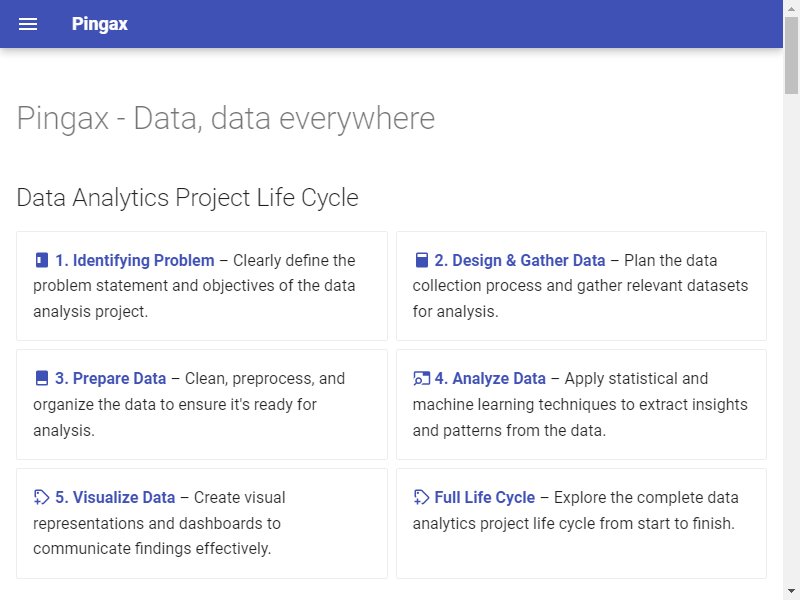Go to 3. Prepare Data page
This screenshot has height=600, width=800.
(x=111, y=378)
